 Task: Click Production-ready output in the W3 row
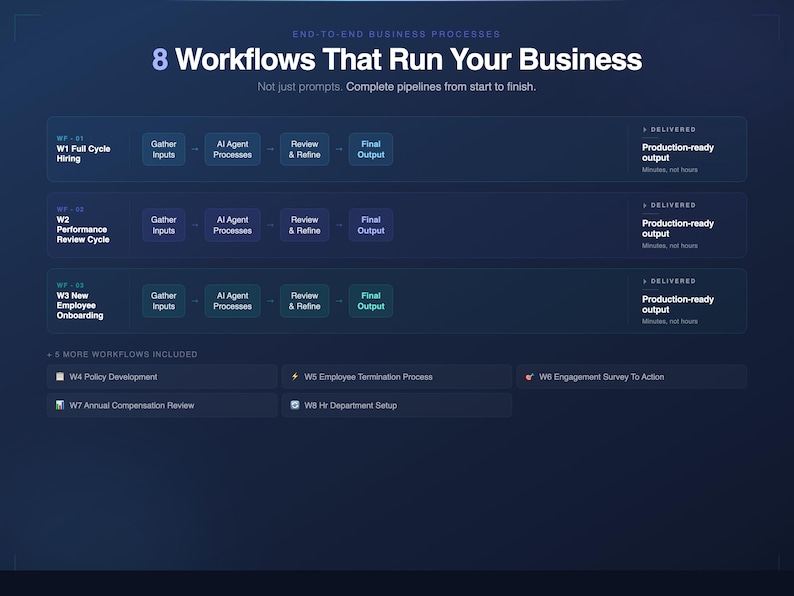678,304
